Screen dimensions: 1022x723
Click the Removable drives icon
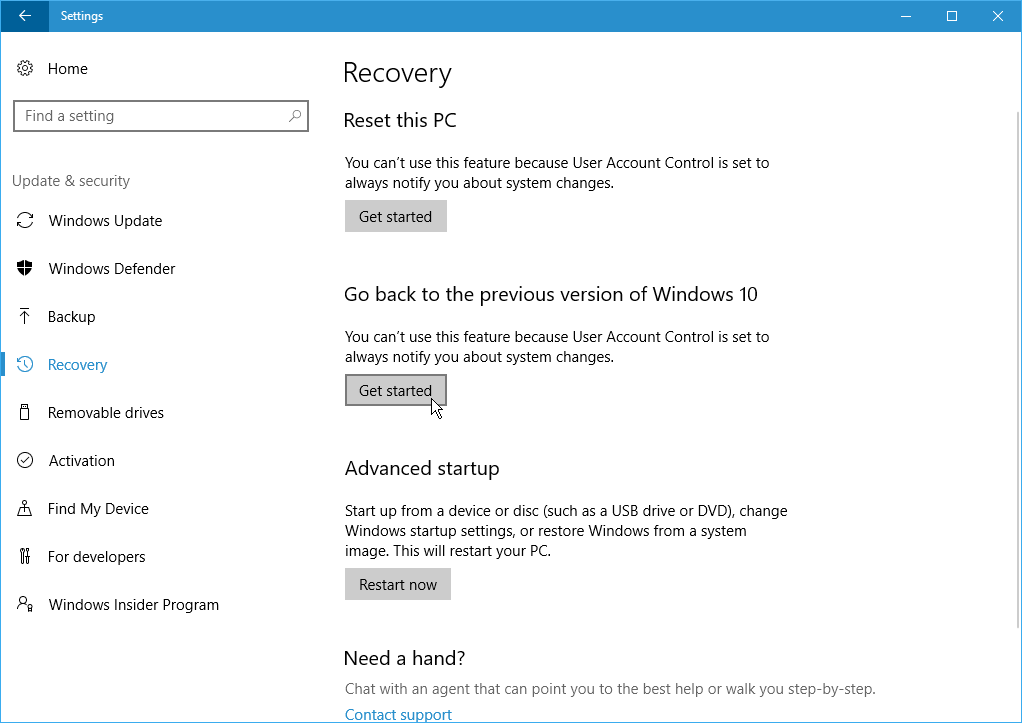point(26,413)
